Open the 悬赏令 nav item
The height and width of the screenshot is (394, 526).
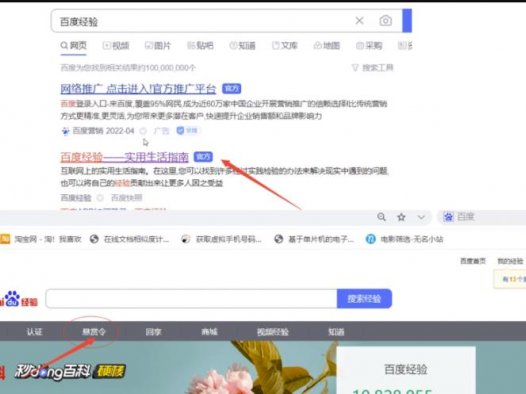tap(94, 332)
